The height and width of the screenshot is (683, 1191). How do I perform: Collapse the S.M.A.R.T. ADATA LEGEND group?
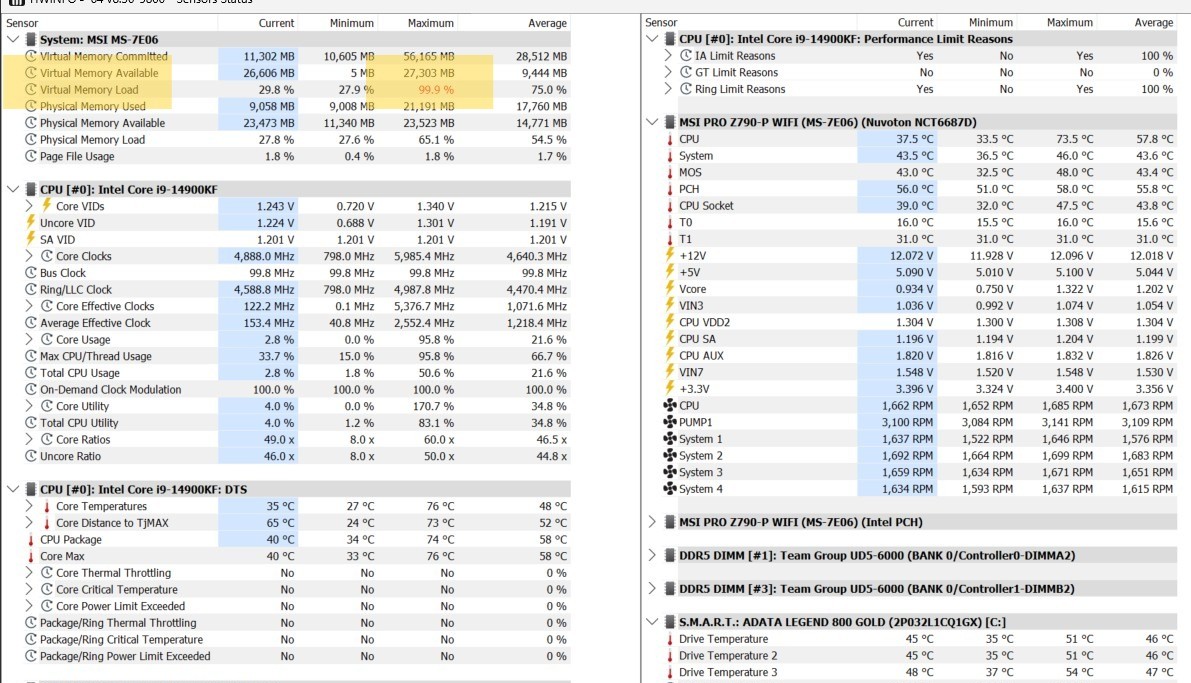pyautogui.click(x=652, y=621)
